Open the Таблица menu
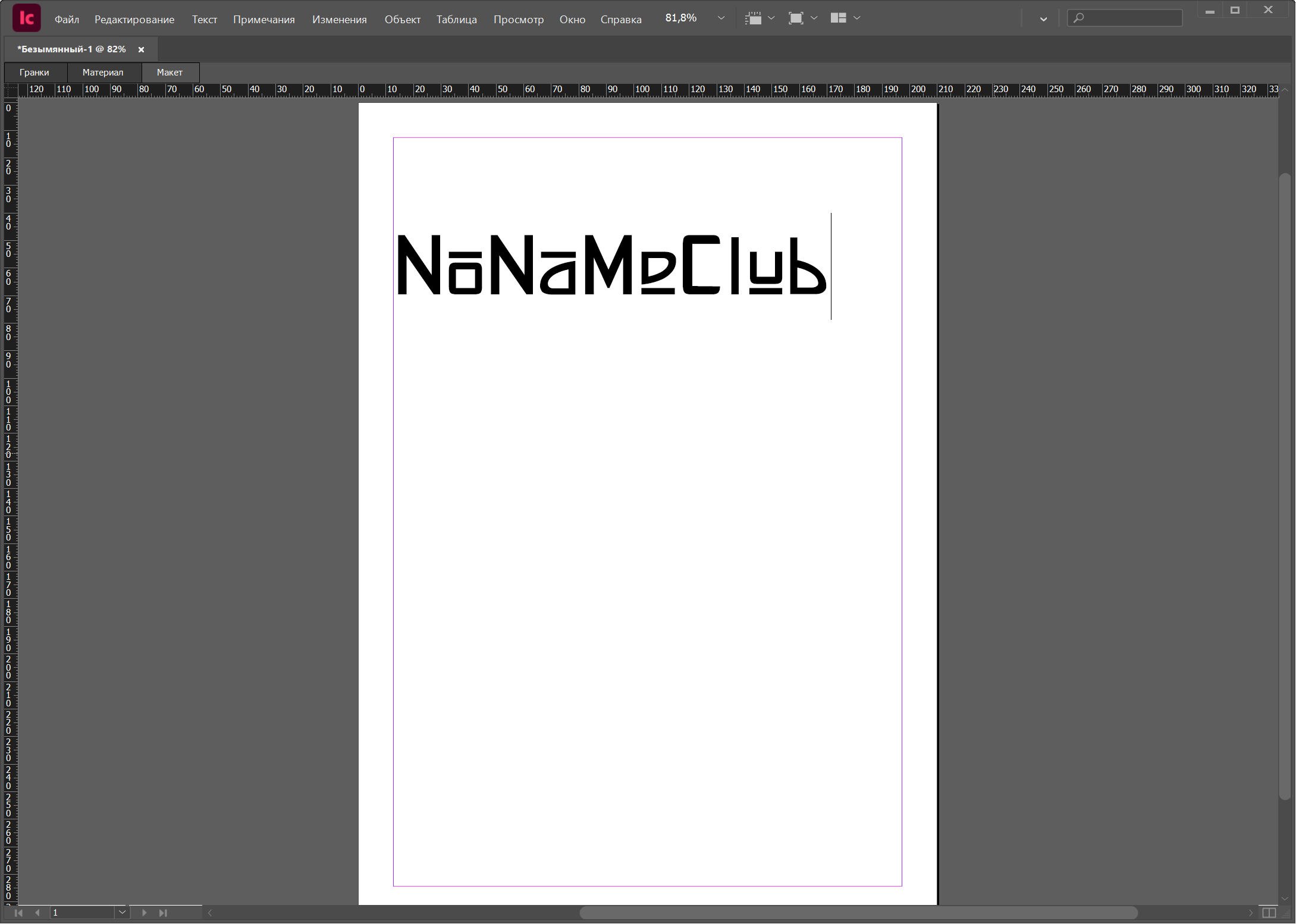Screen dimensions: 1296x924 456,20
